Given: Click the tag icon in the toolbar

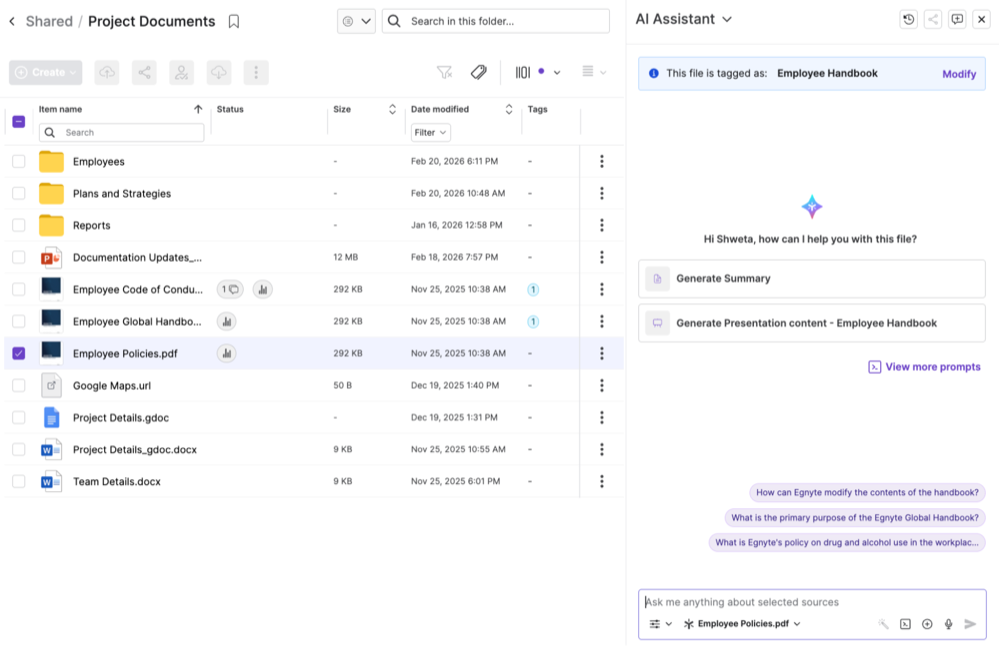Looking at the screenshot, I should pyautogui.click(x=479, y=72).
